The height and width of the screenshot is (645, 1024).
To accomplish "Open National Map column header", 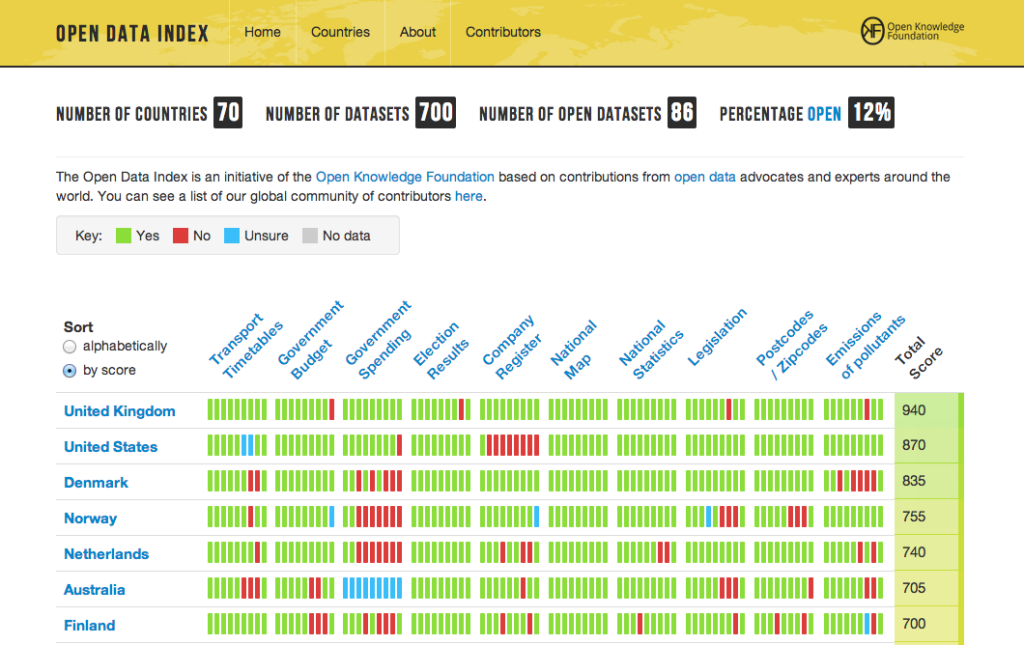I will click(573, 351).
